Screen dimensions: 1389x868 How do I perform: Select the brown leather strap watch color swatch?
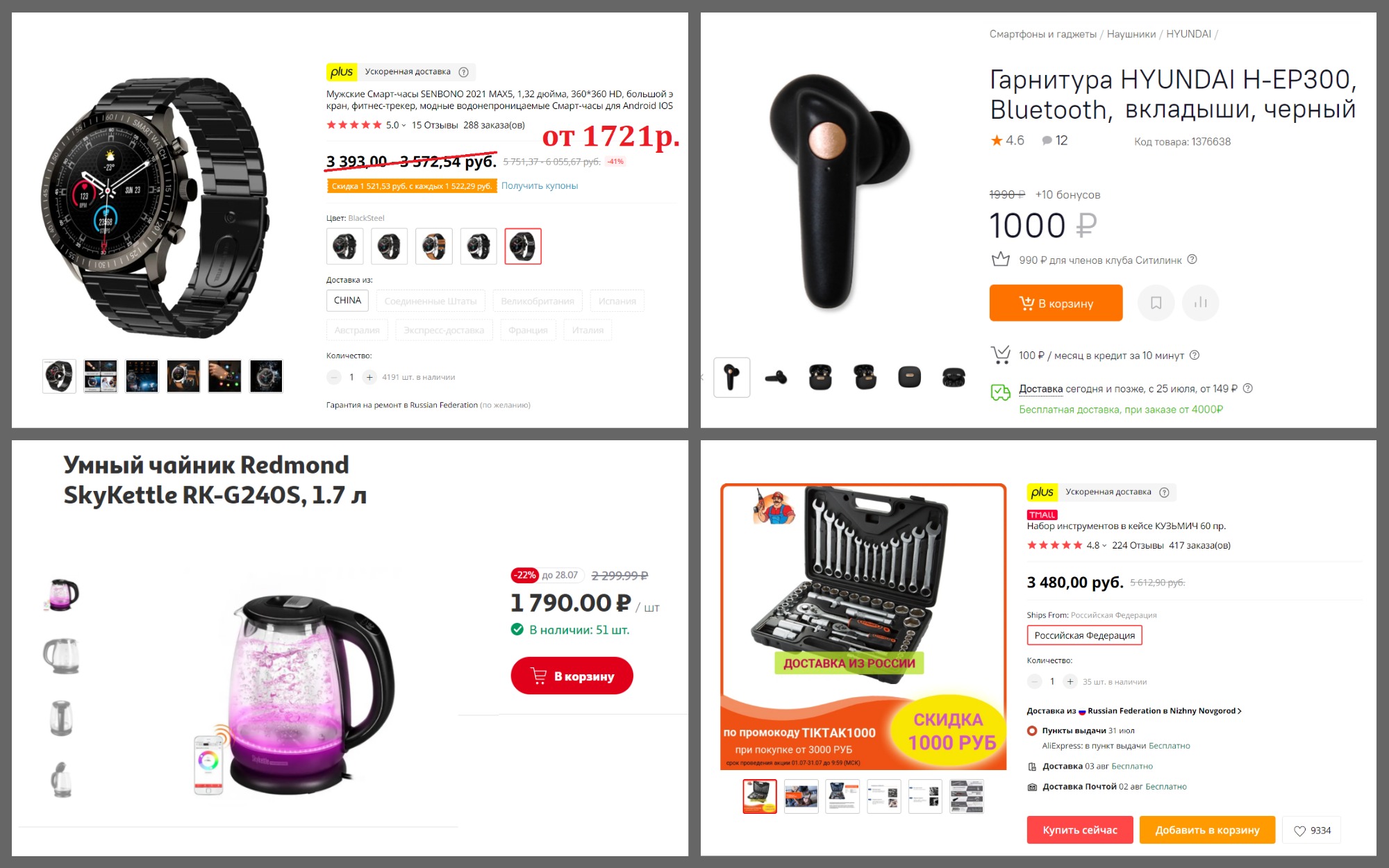433,246
